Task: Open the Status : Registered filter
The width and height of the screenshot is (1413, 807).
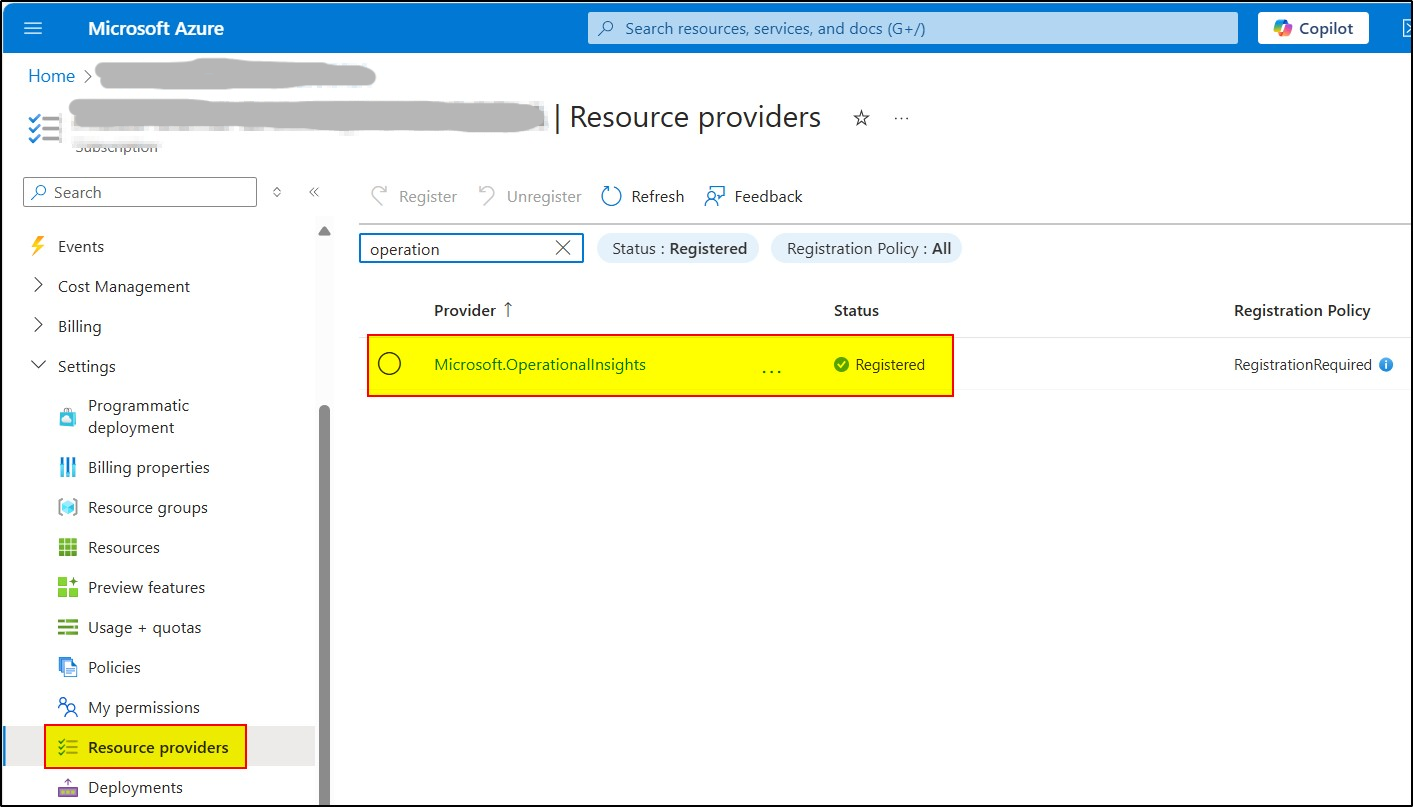Action: (x=678, y=248)
